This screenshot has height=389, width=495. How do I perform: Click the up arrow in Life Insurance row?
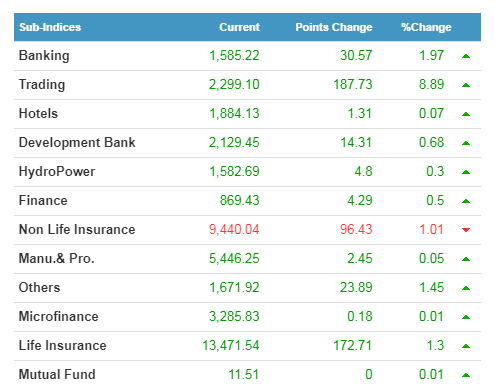466,346
